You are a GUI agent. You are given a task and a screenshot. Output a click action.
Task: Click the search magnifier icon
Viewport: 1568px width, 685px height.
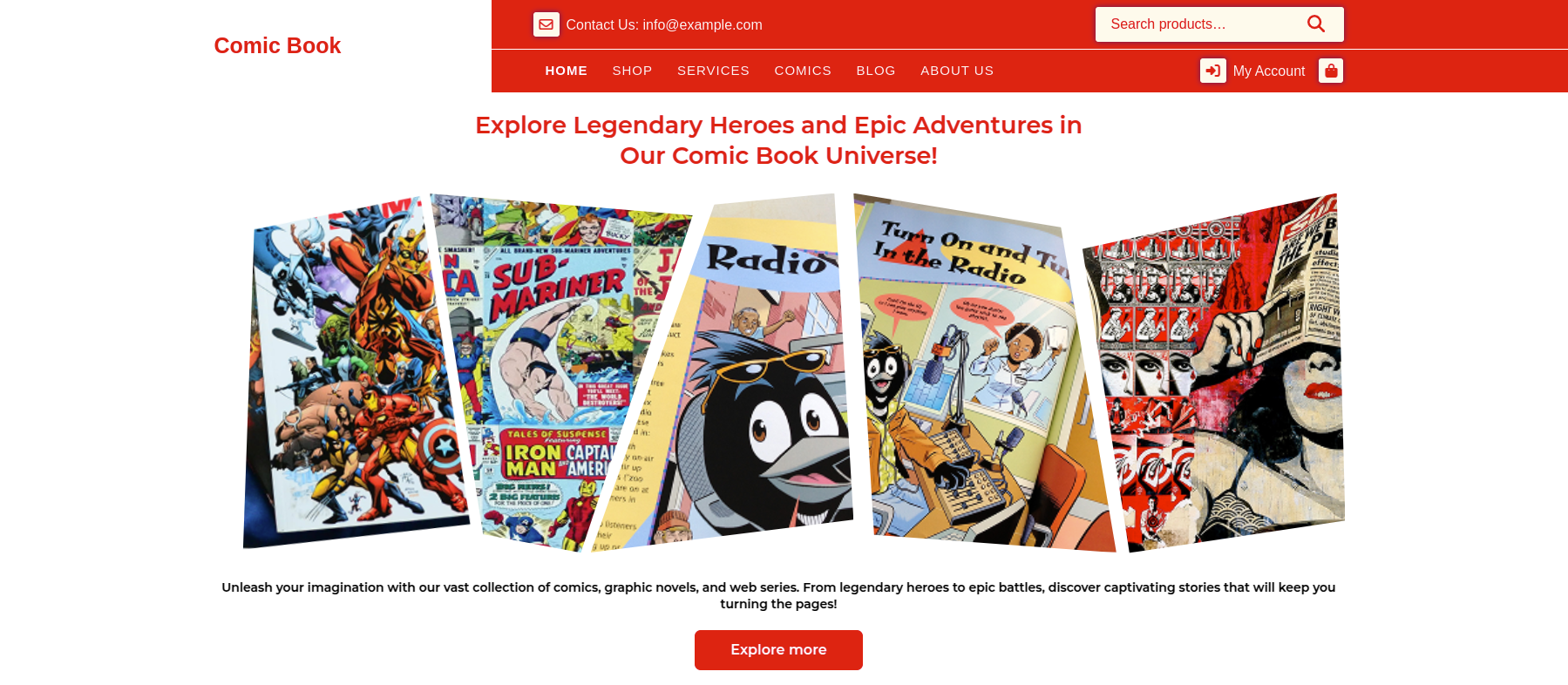(1316, 24)
